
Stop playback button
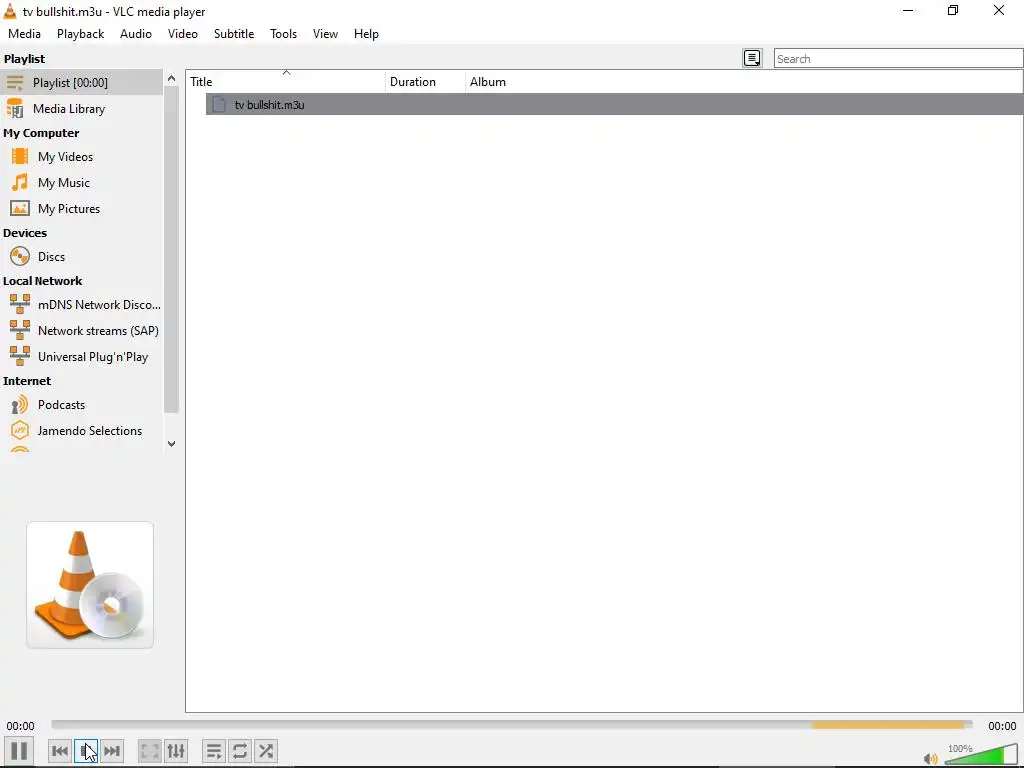click(x=86, y=751)
